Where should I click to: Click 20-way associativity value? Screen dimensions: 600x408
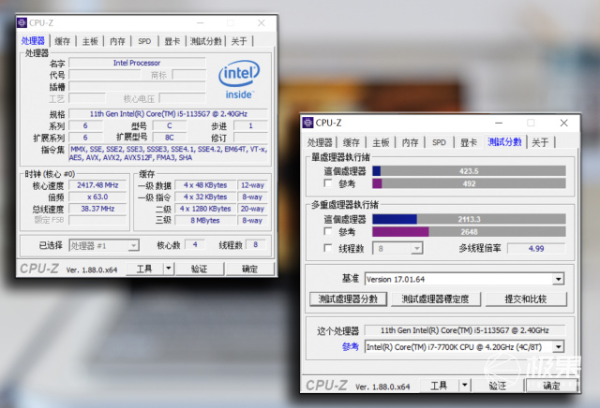point(252,209)
